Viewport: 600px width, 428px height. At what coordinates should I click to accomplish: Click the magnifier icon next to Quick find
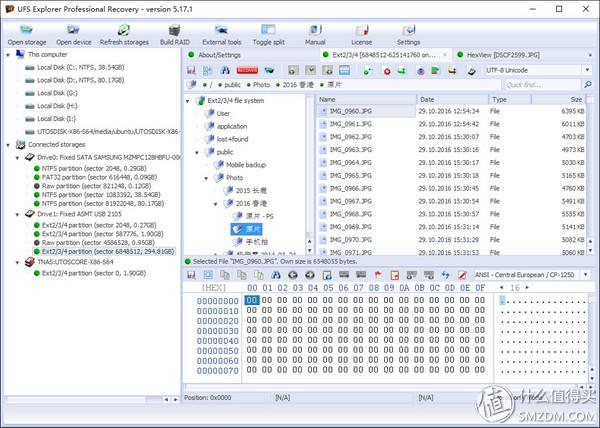588,85
